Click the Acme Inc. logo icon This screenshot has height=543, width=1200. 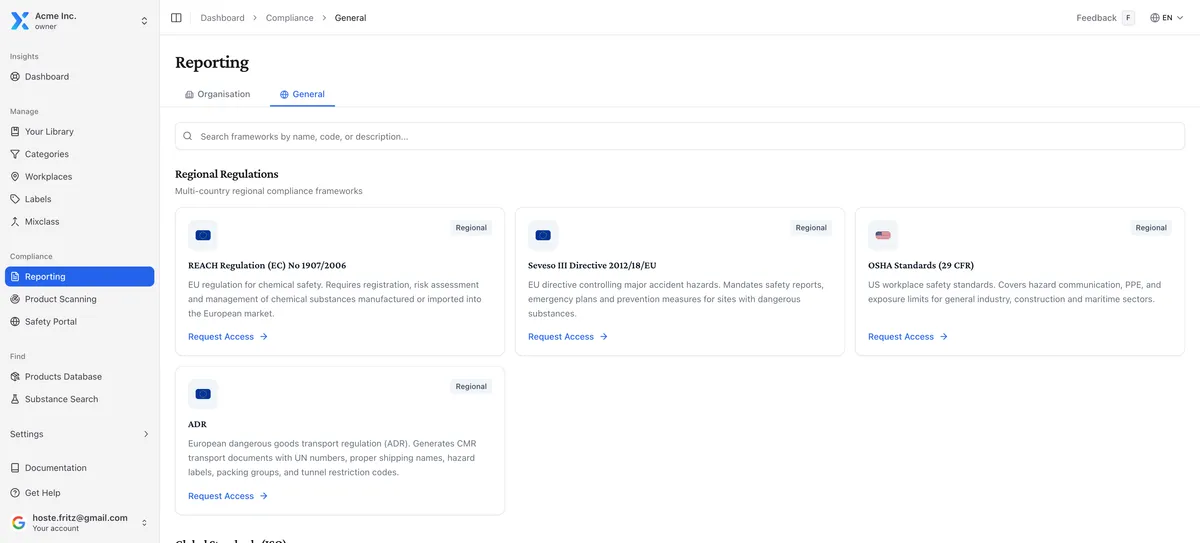pyautogui.click(x=19, y=21)
